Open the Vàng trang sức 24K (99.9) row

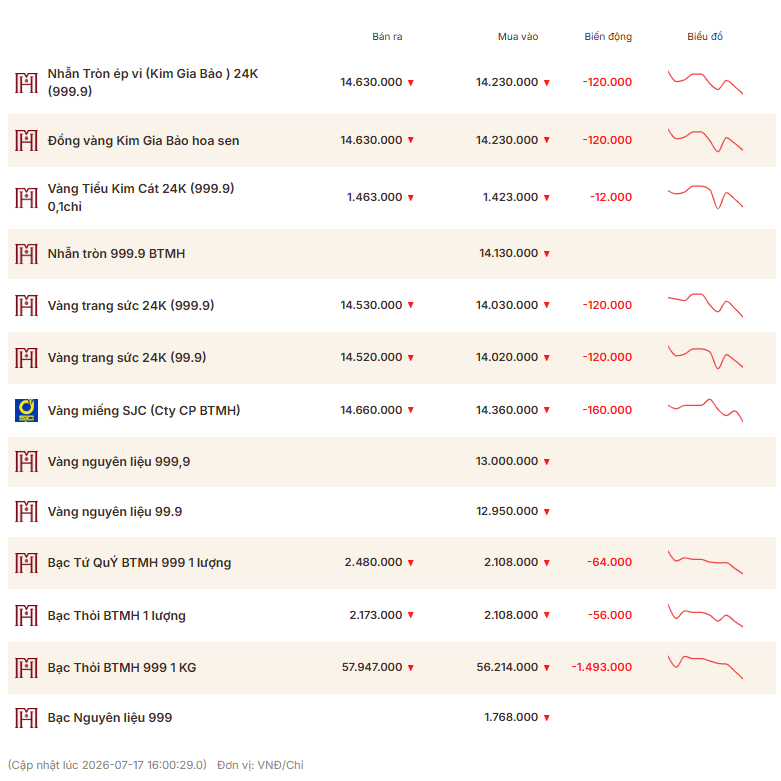pos(391,358)
